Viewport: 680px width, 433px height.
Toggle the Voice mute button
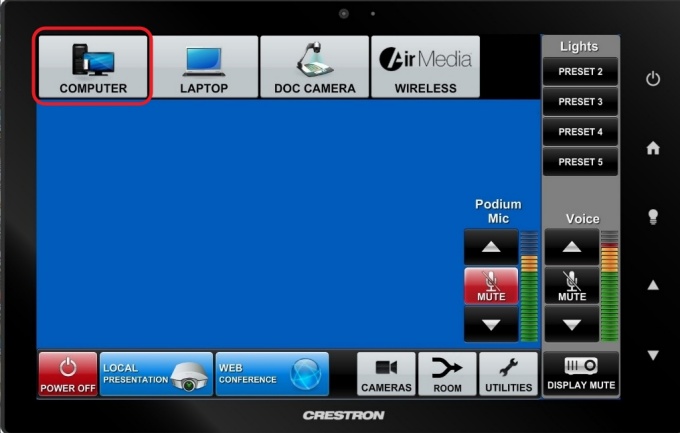(x=572, y=285)
